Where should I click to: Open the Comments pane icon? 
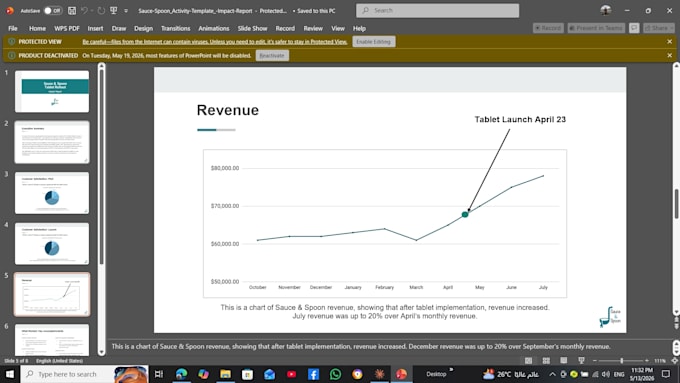(634, 28)
